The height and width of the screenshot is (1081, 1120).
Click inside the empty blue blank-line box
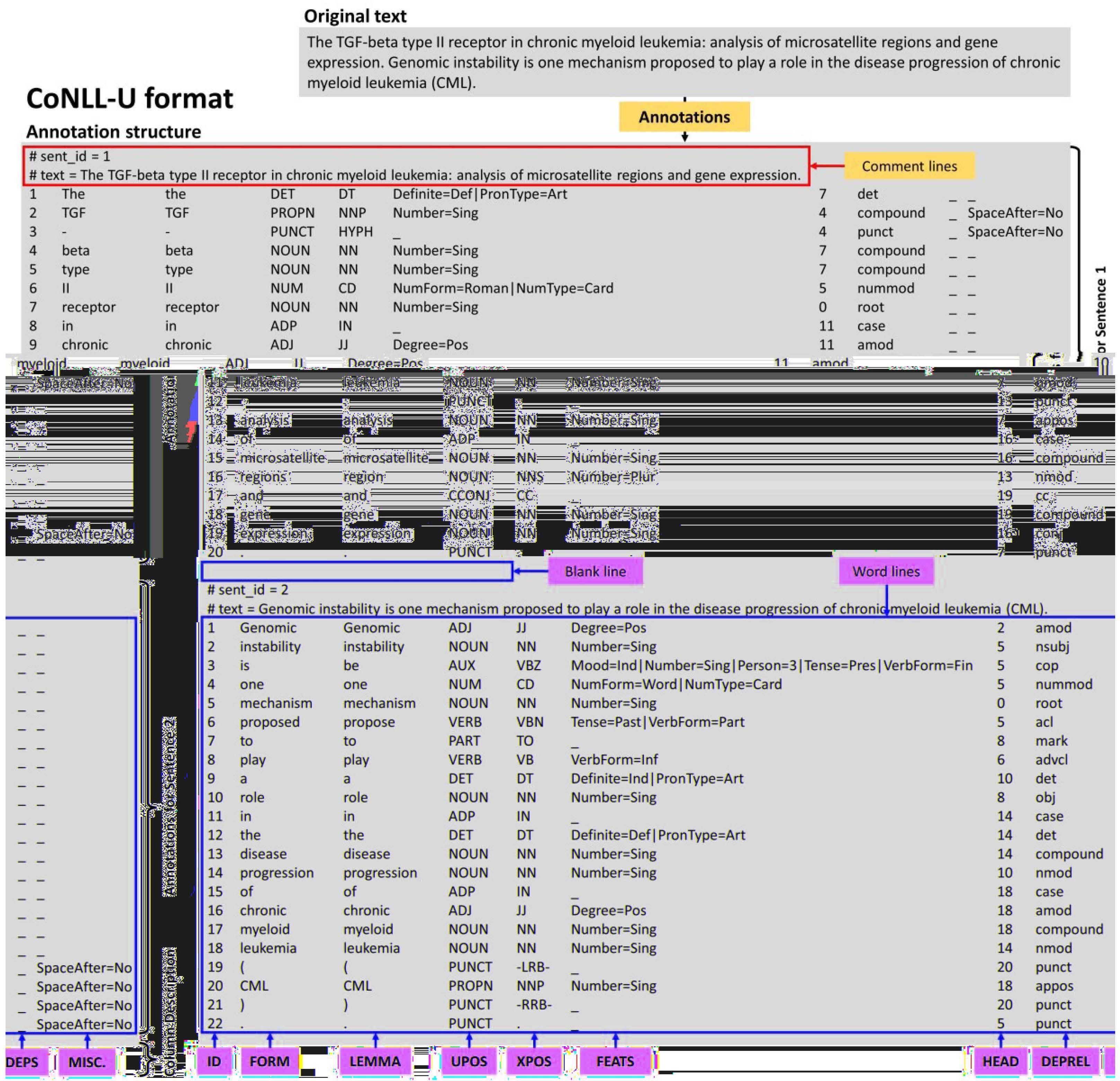point(356,571)
